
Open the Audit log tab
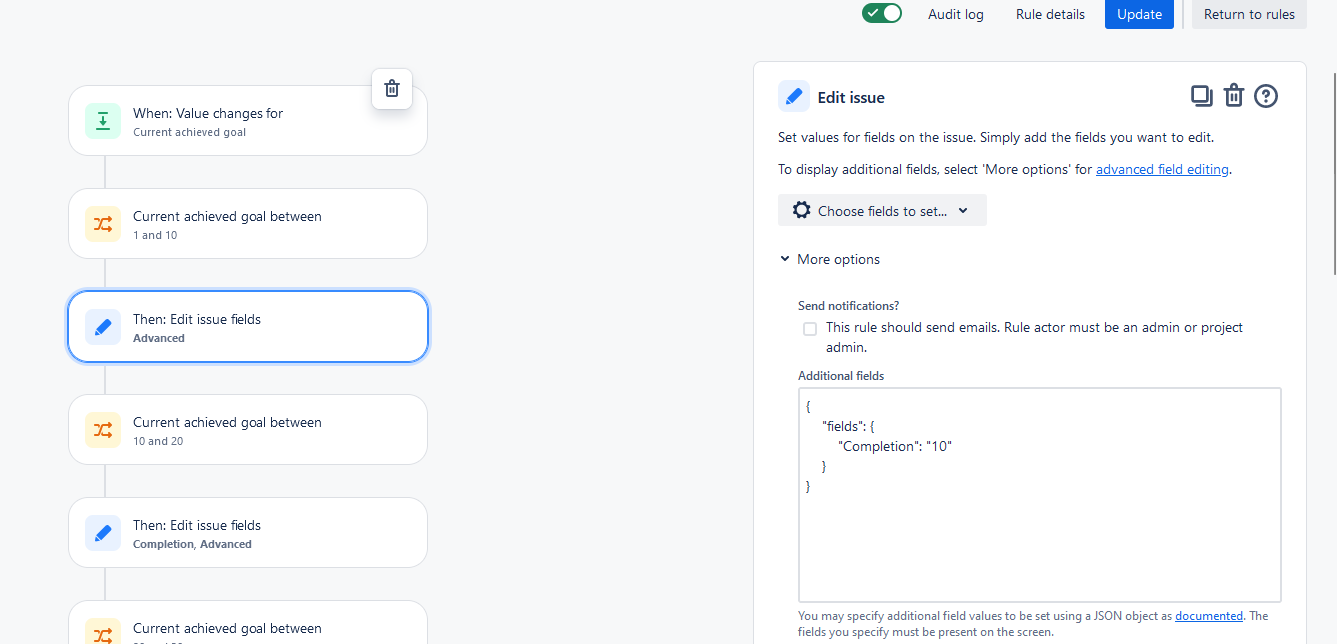coord(955,14)
